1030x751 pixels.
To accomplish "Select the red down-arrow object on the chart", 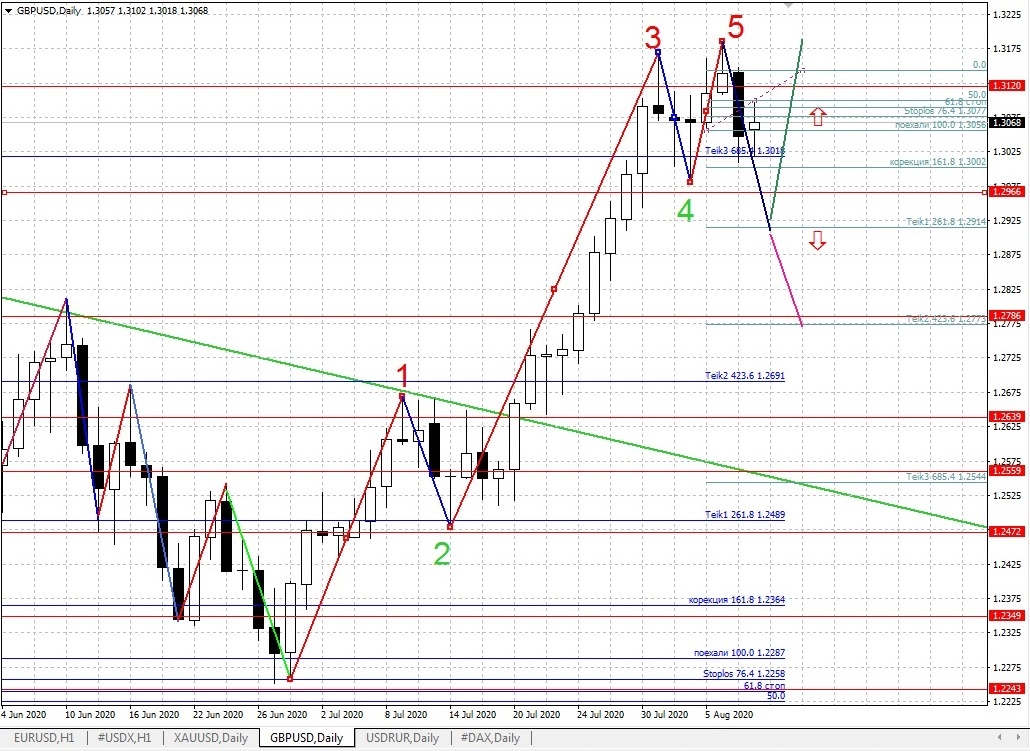I will click(817, 240).
